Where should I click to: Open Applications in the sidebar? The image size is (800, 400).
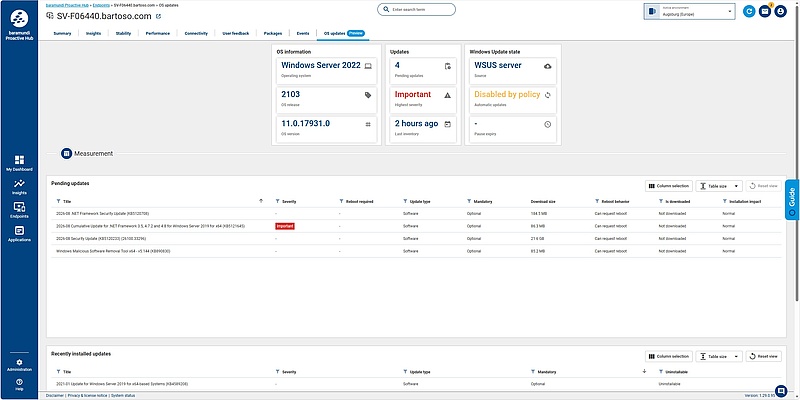click(x=19, y=234)
